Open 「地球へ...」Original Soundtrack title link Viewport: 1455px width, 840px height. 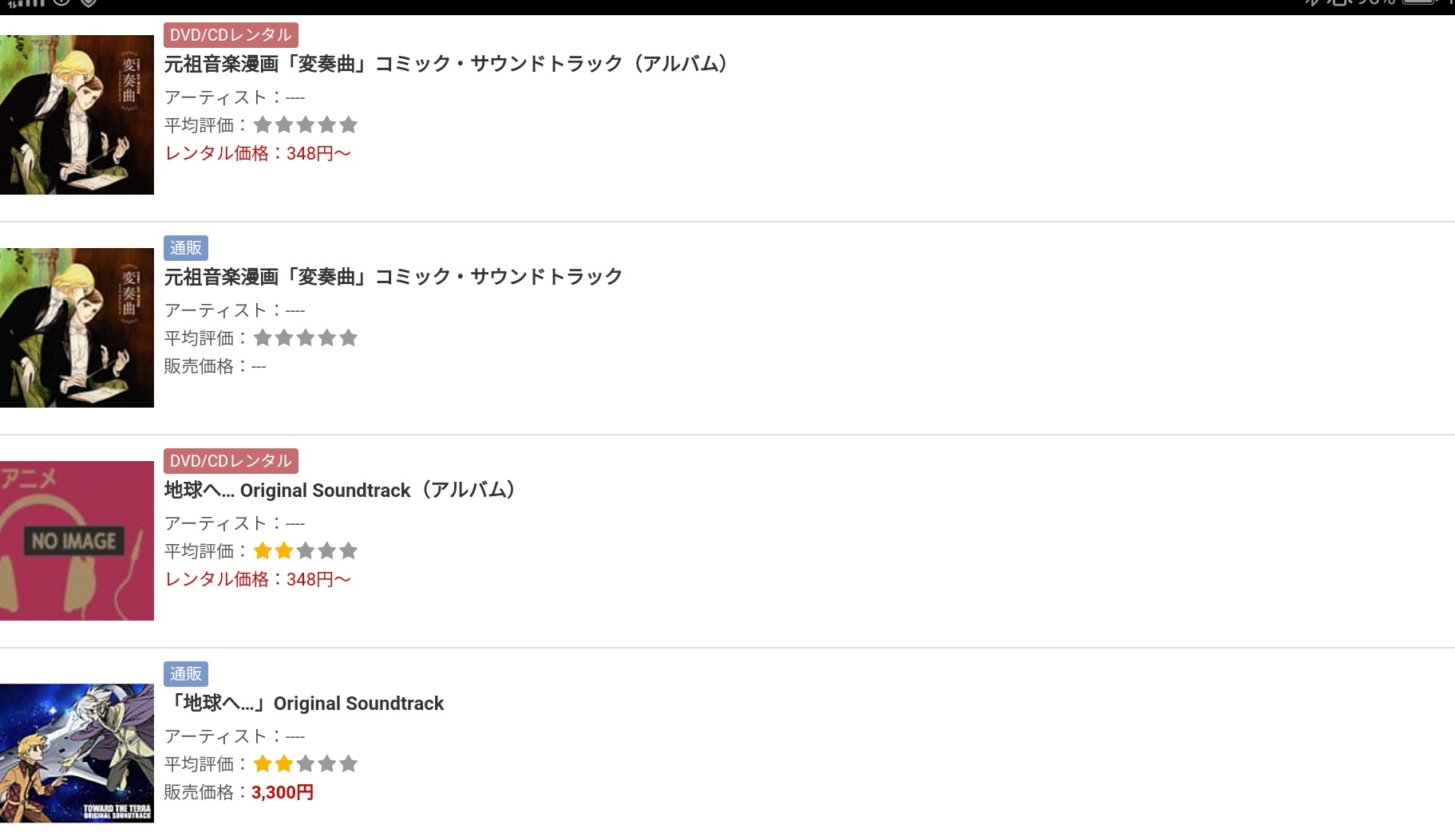304,703
